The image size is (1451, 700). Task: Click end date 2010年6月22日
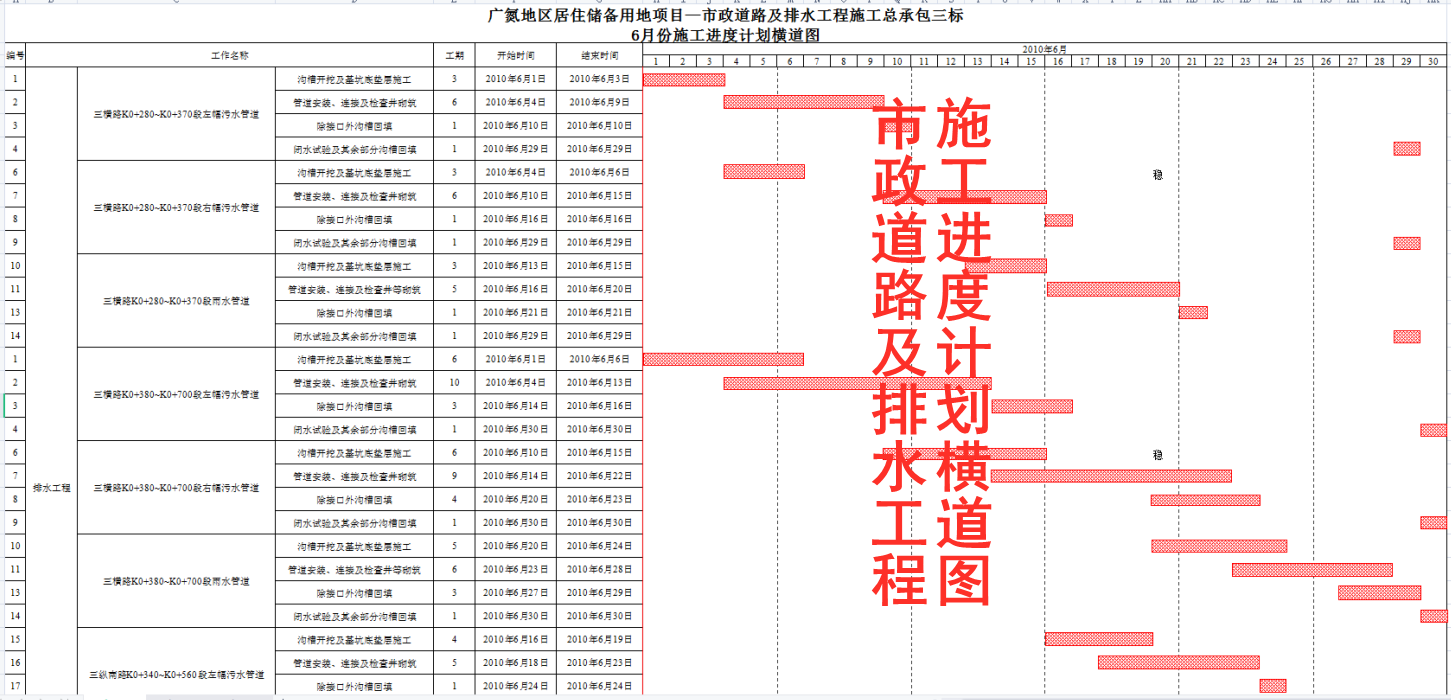(x=600, y=476)
